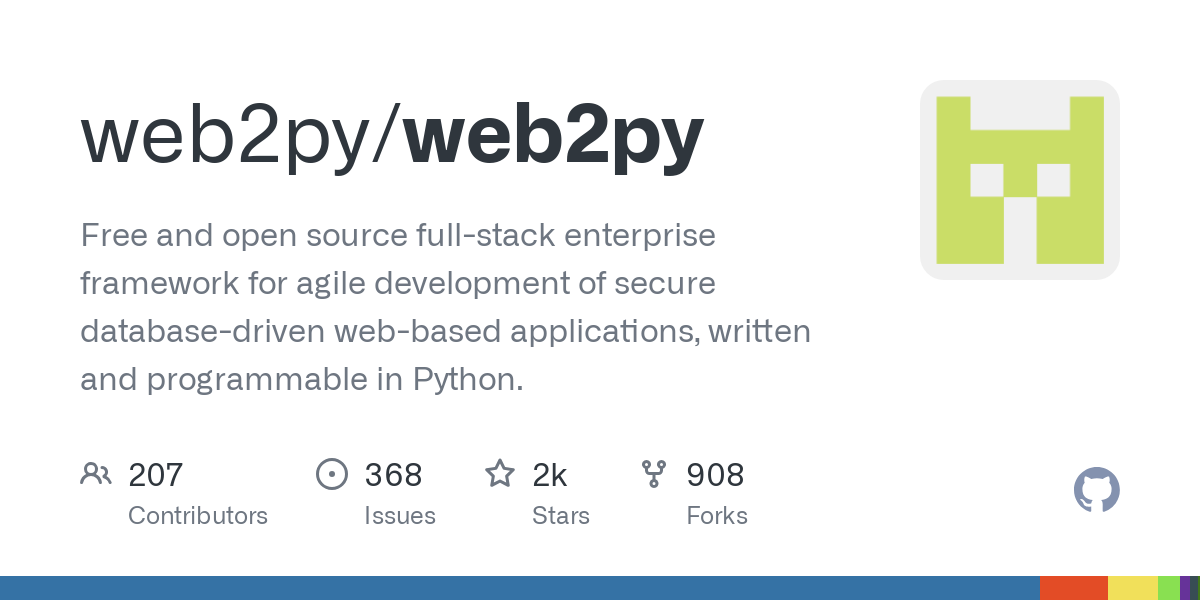This screenshot has width=1200, height=600.
Task: Select the orange-red language bar segment
Action: click(x=1073, y=588)
